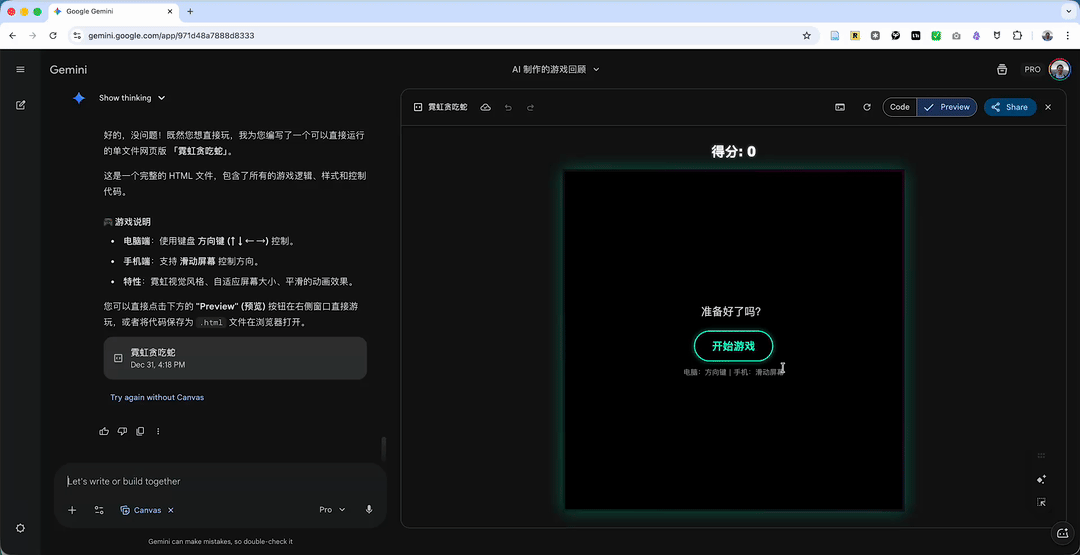Switch to the Preview view
1080x555 pixels.
pyautogui.click(x=947, y=107)
